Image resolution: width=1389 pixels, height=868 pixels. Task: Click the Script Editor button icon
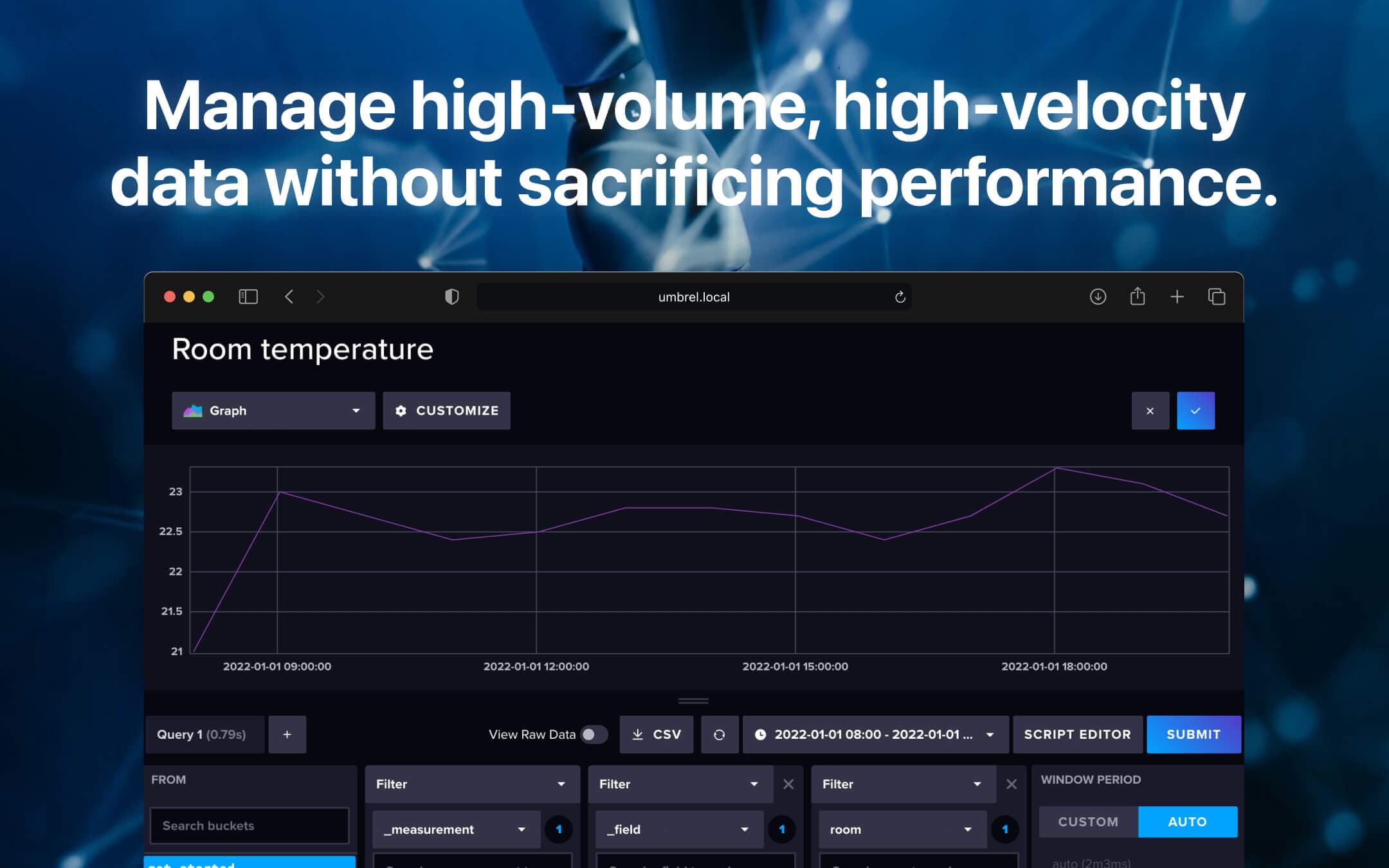[1077, 734]
